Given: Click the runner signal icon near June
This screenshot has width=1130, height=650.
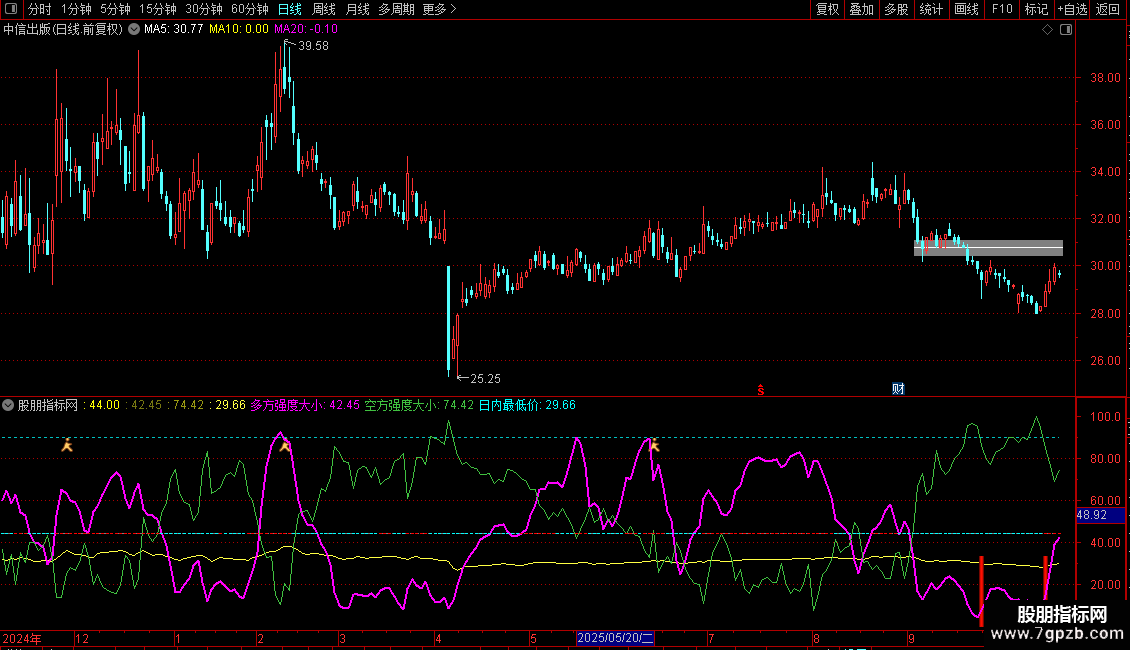Looking at the screenshot, I should 654,445.
